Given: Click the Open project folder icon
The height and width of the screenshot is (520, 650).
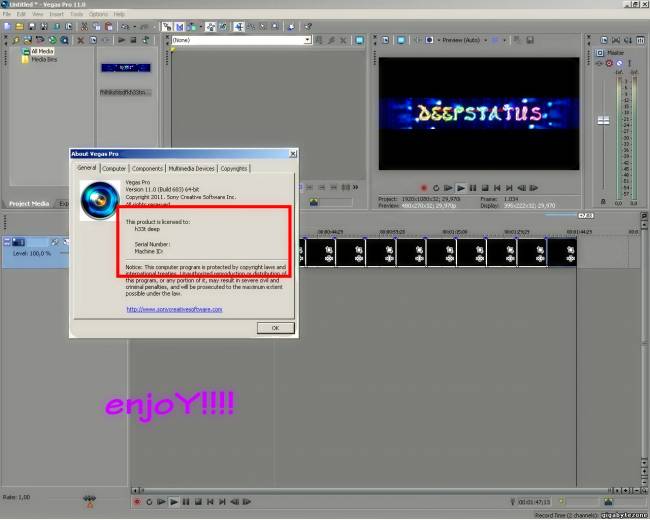Looking at the screenshot, I should click(19, 27).
